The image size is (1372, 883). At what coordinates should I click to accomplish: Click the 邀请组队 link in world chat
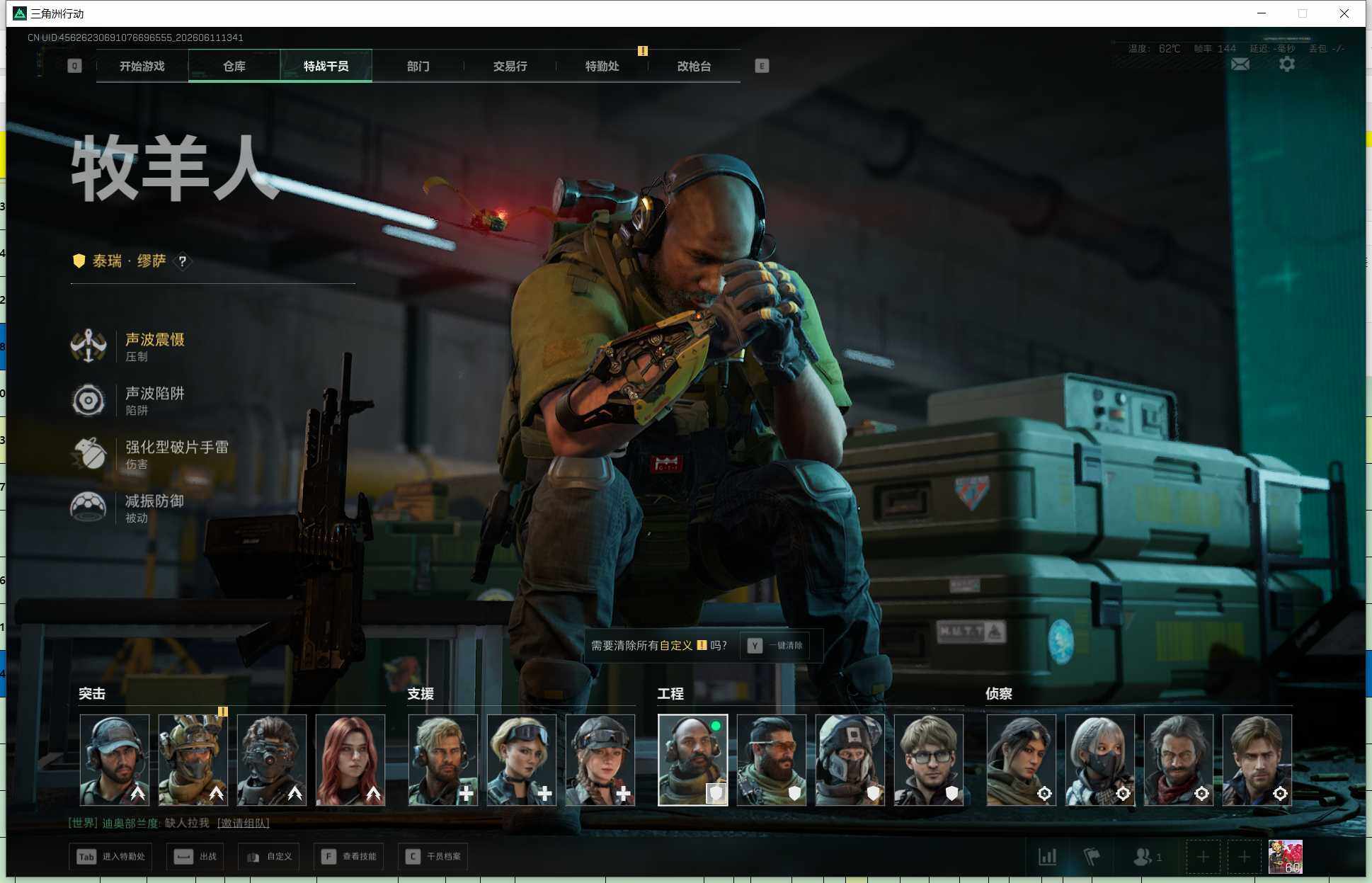(243, 823)
